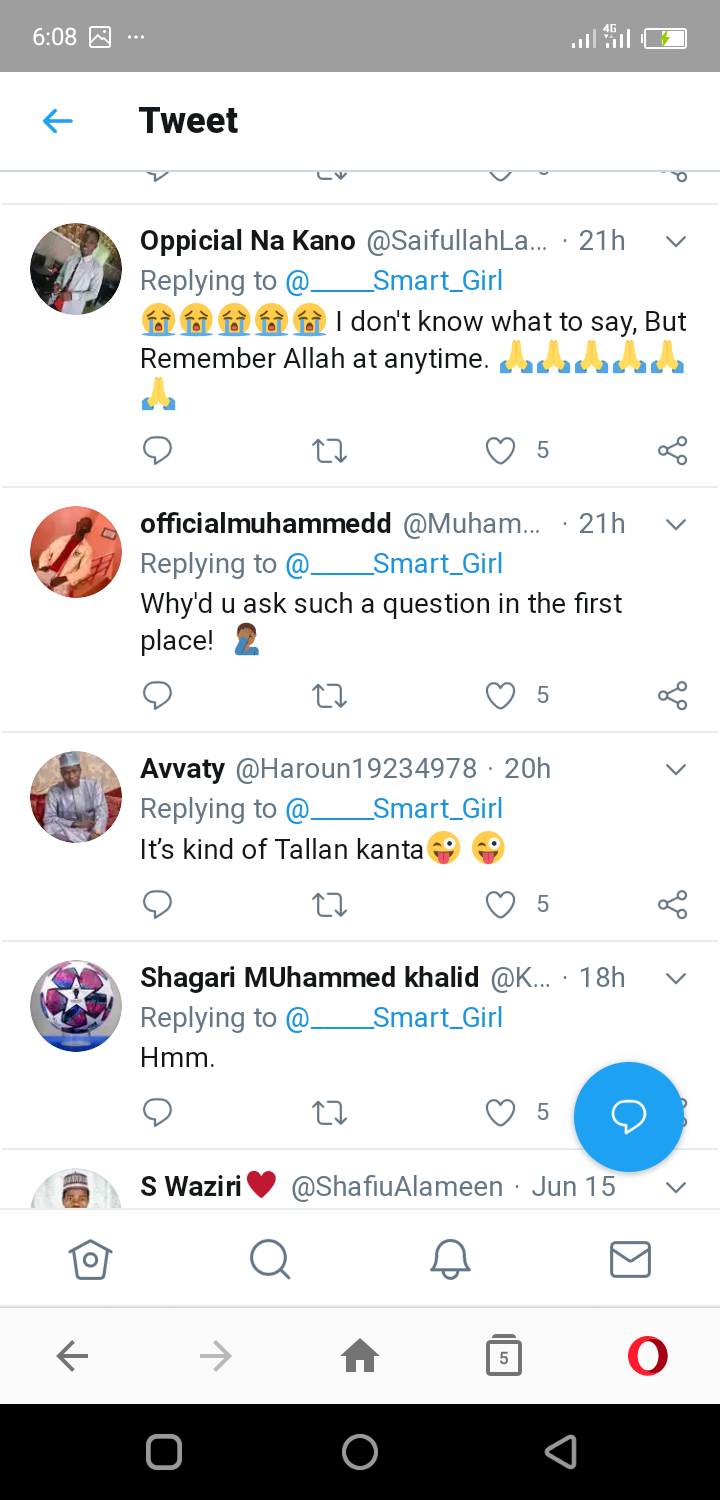Viewport: 720px width, 1500px height.
Task: Open the notifications bell tab
Action: point(450,1259)
